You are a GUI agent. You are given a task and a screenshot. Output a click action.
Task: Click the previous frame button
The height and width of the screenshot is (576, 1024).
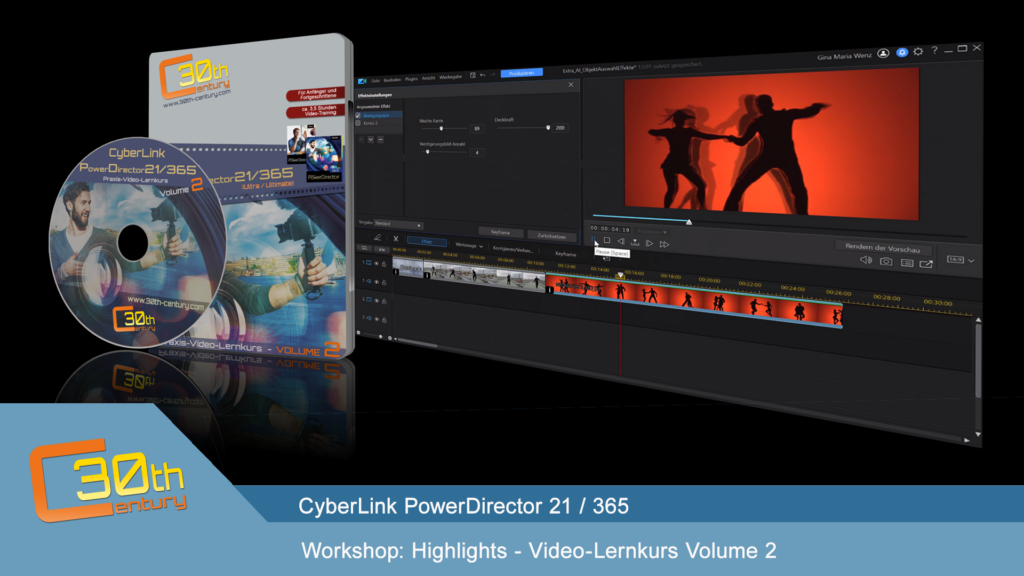point(621,241)
